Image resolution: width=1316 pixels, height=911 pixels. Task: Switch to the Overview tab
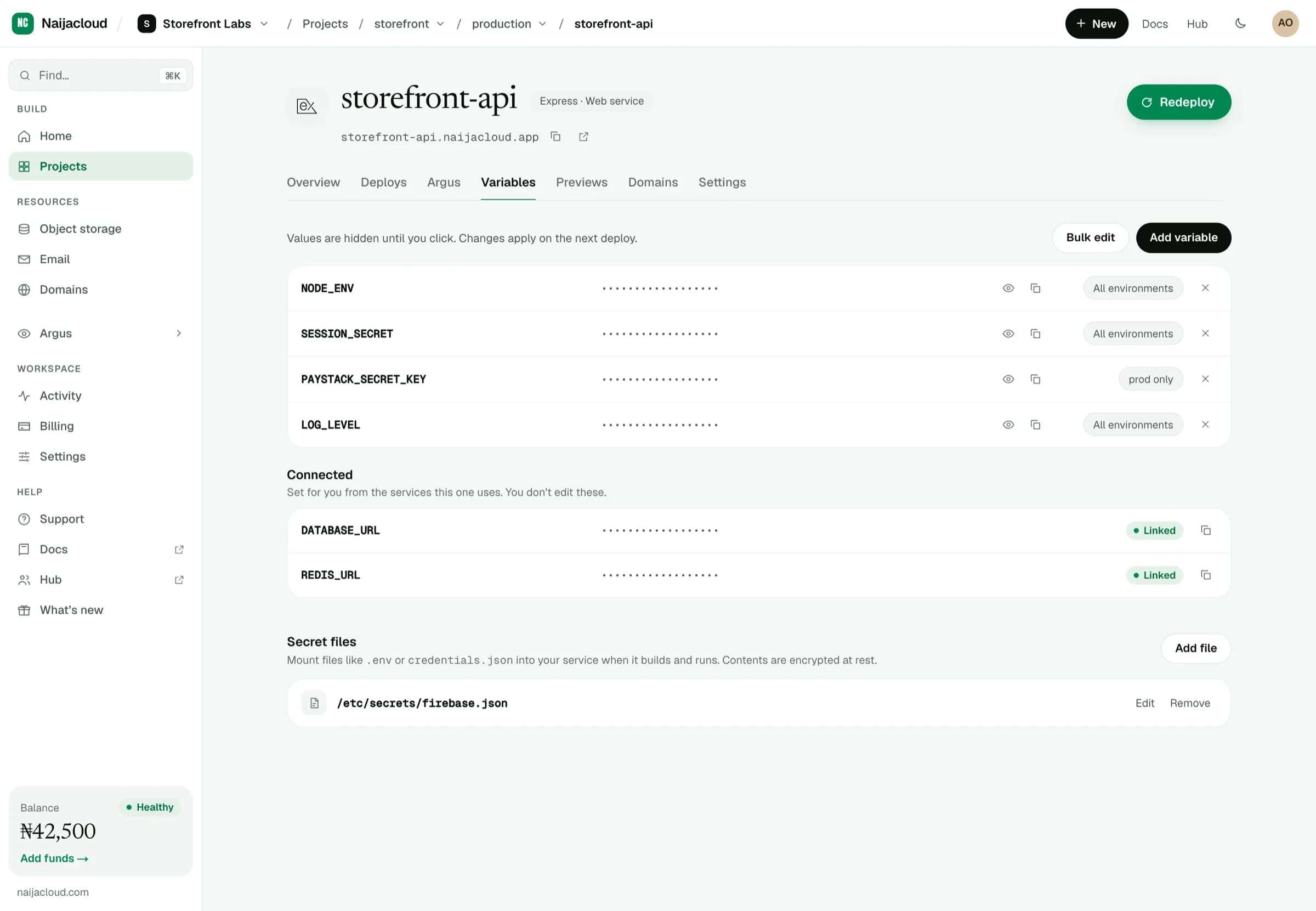[x=313, y=182]
